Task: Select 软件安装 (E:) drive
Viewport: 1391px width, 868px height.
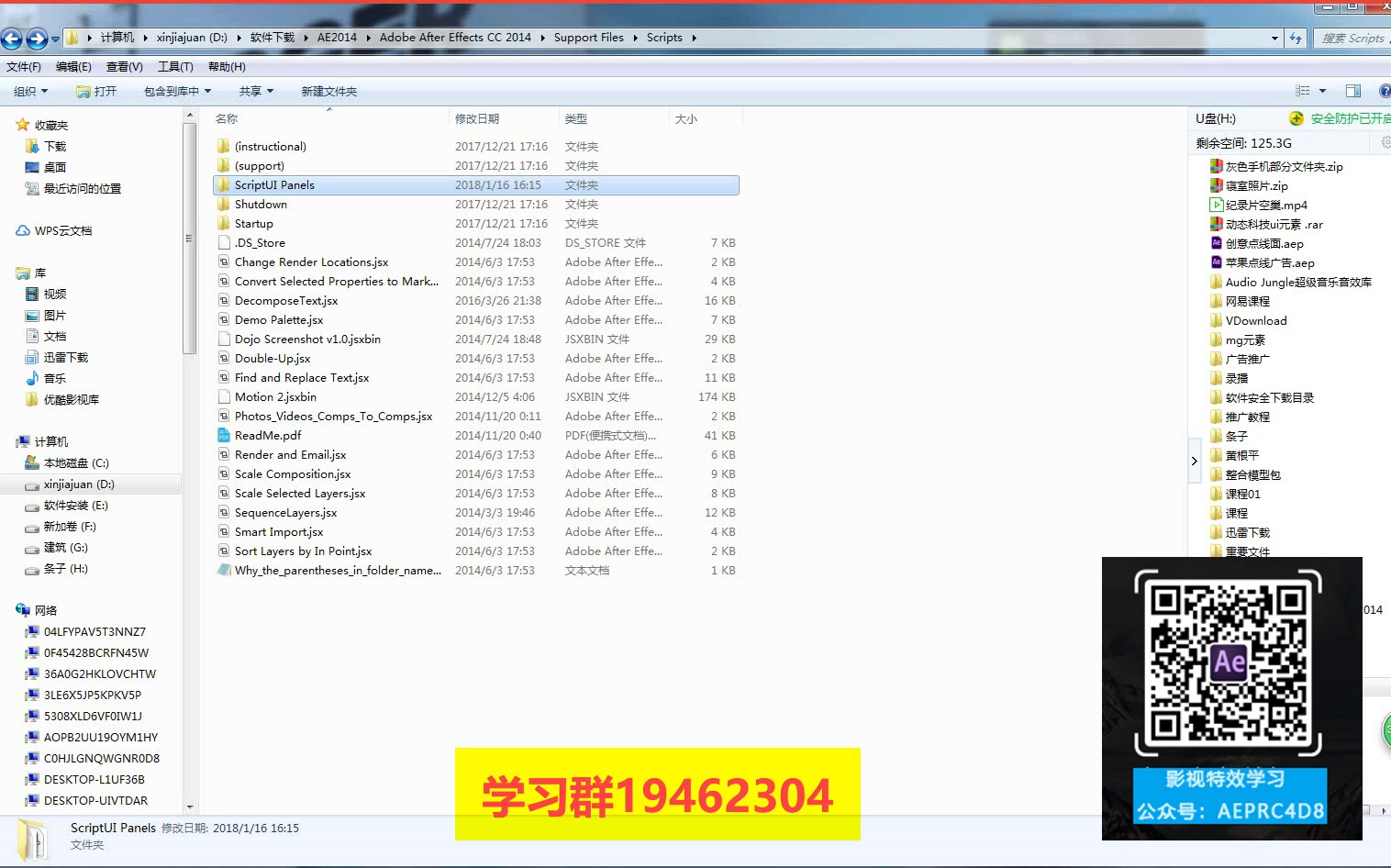Action: pyautogui.click(x=76, y=506)
